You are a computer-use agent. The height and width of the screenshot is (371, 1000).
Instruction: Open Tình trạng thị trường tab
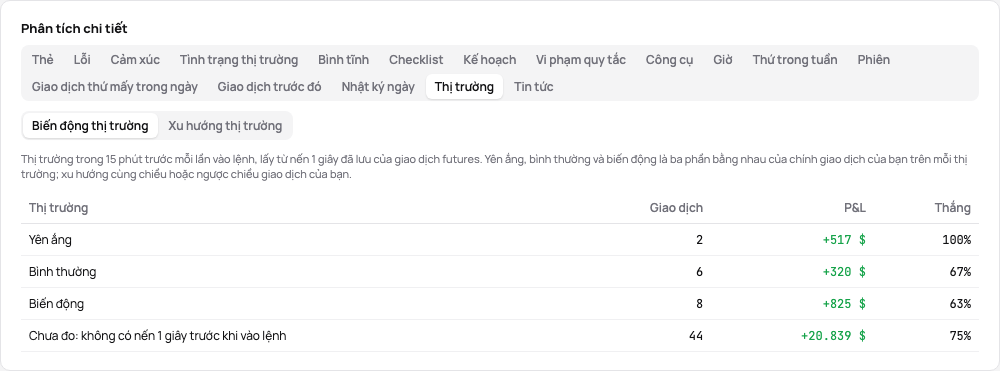(239, 60)
